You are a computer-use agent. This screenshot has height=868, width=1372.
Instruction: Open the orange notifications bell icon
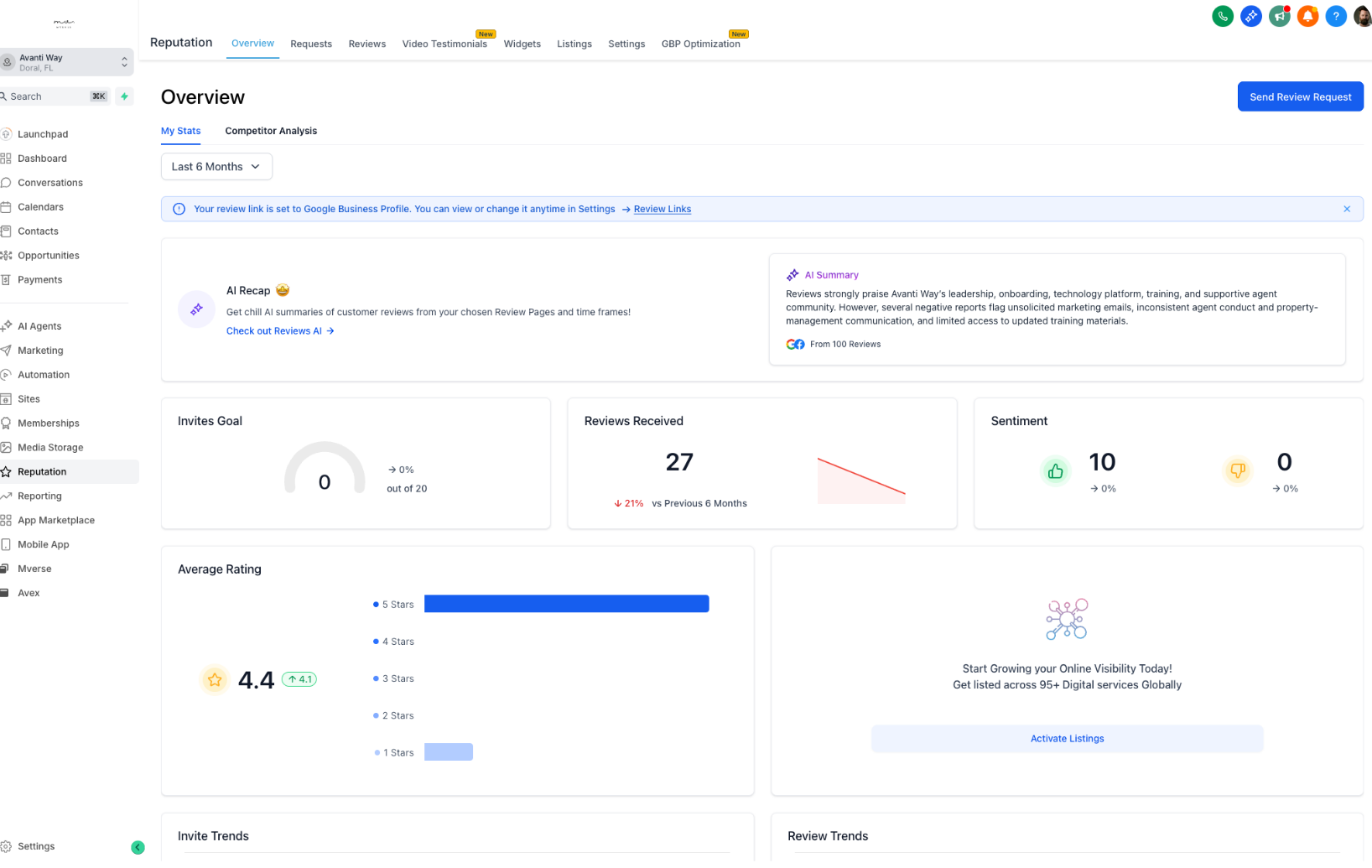tap(1307, 16)
